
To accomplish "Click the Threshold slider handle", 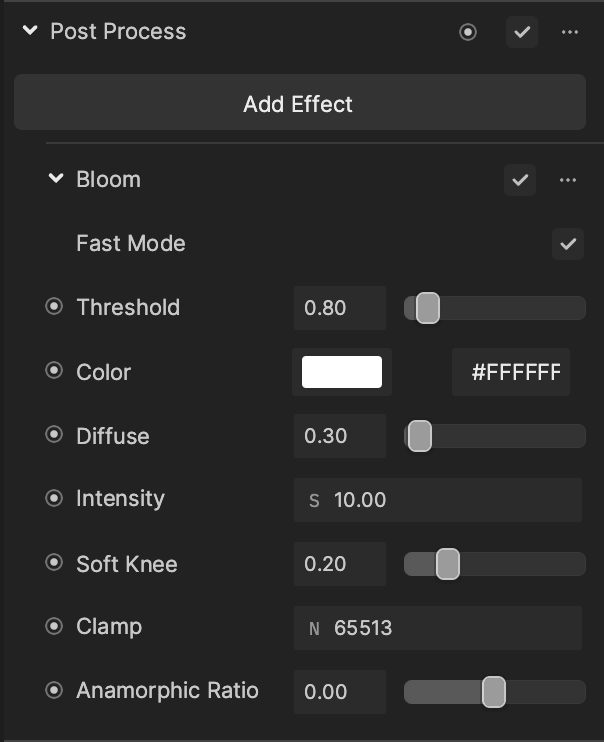I will pos(427,308).
